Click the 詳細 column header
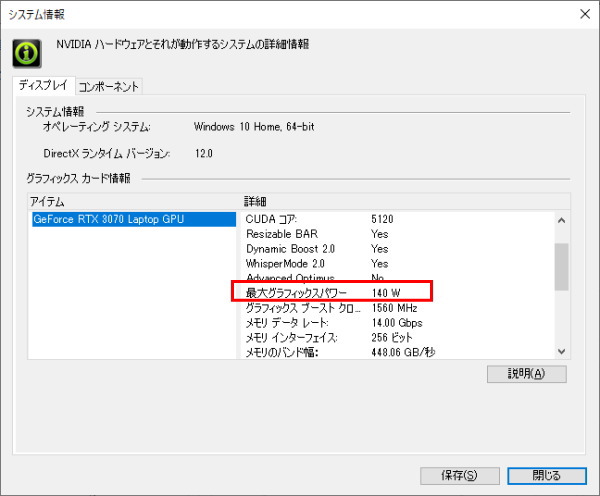This screenshot has width=600, height=496. click(406, 202)
